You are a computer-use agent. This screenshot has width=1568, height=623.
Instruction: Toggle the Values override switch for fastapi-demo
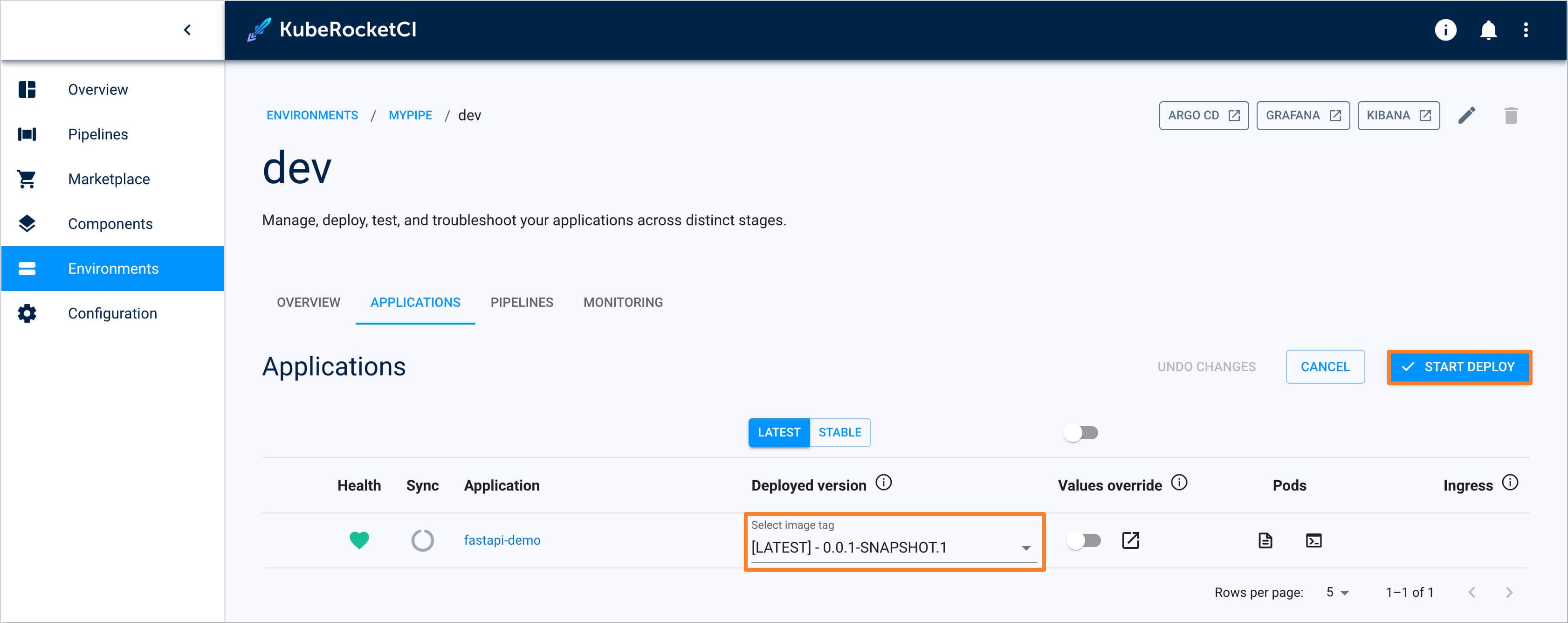coord(1083,540)
